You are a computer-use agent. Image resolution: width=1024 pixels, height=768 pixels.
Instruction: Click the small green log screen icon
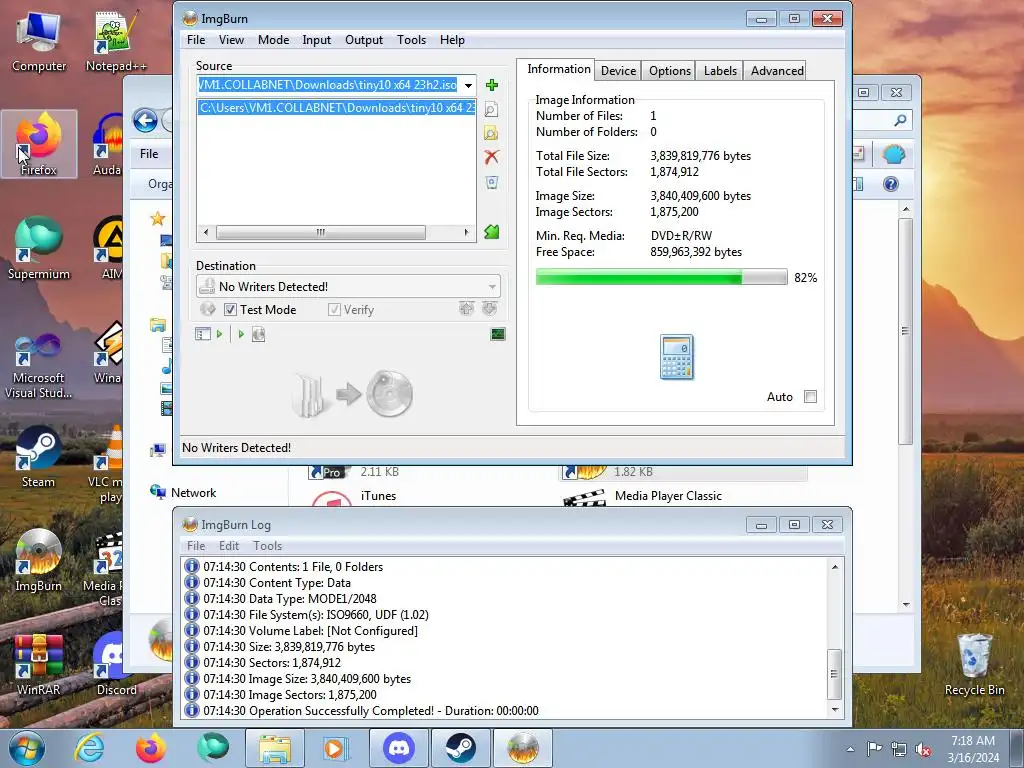(498, 334)
